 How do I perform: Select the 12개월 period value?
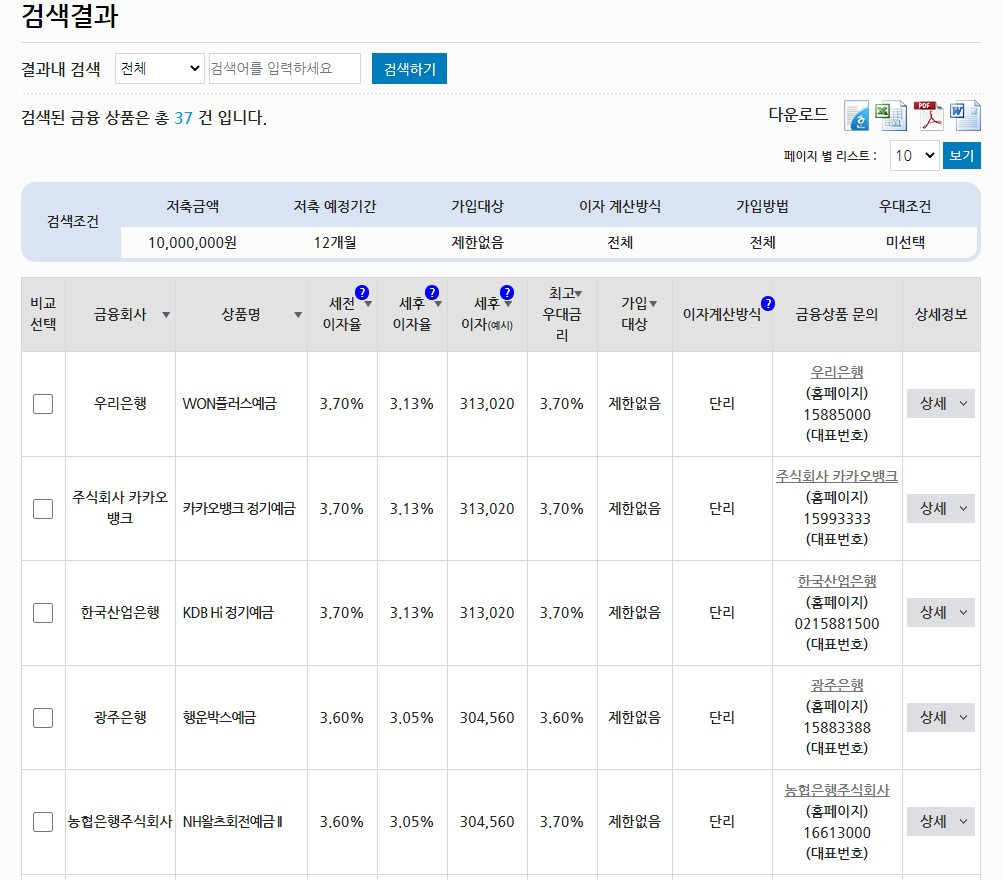click(335, 243)
